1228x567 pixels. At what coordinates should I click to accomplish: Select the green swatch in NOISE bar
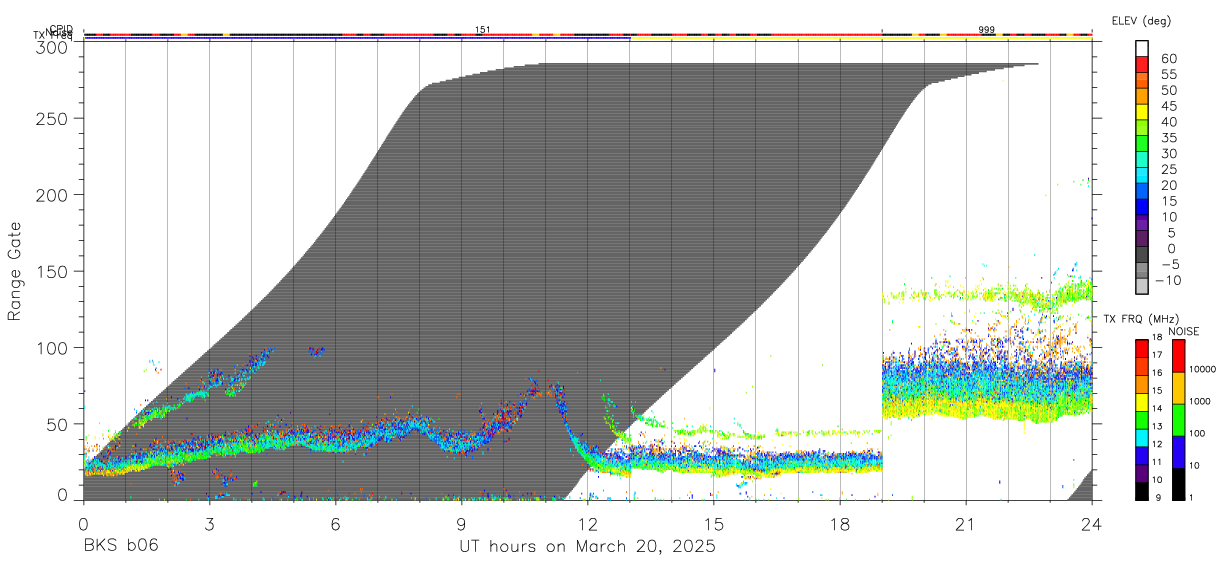click(1177, 420)
